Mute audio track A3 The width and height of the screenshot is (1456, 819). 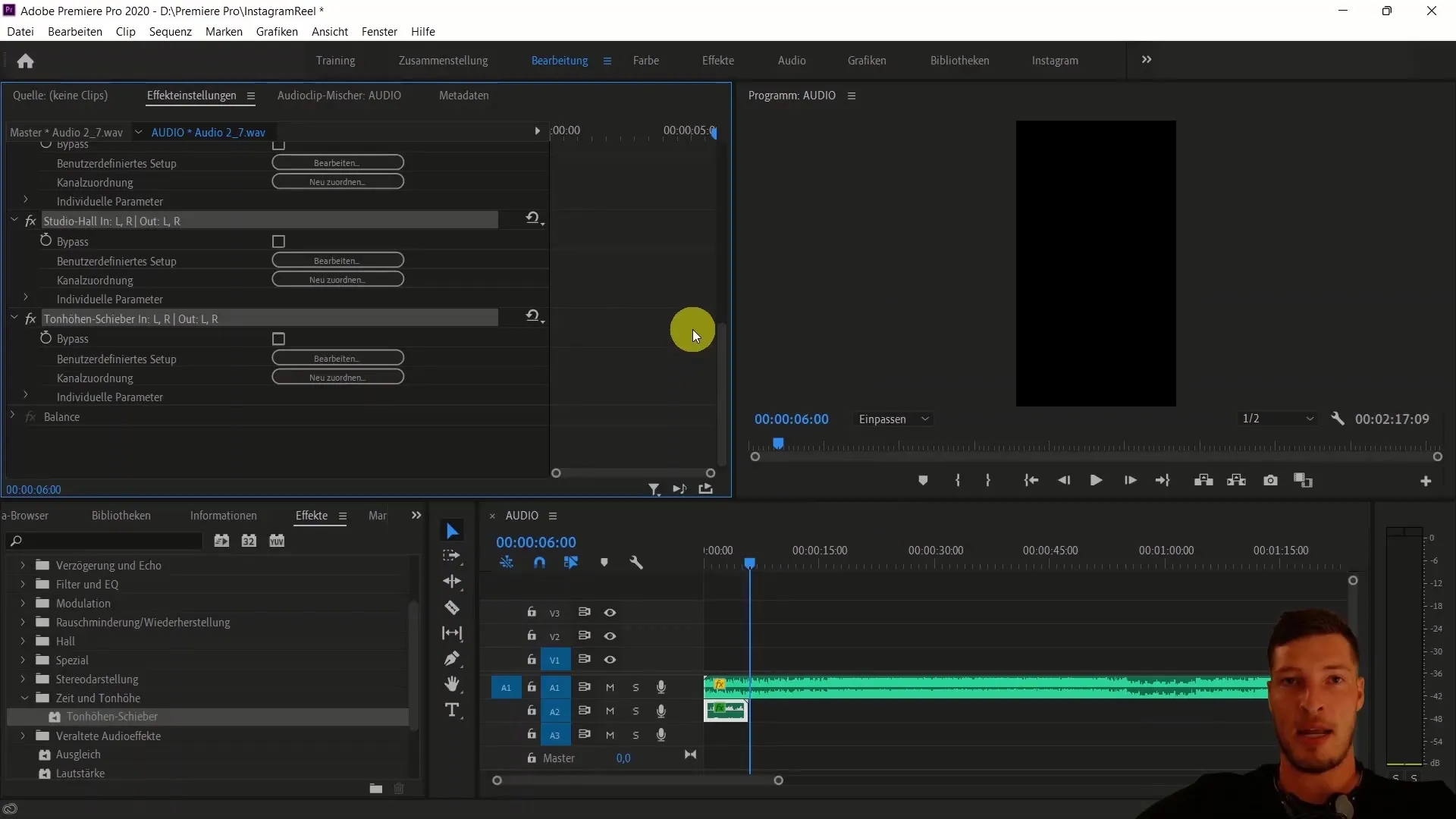tap(610, 735)
